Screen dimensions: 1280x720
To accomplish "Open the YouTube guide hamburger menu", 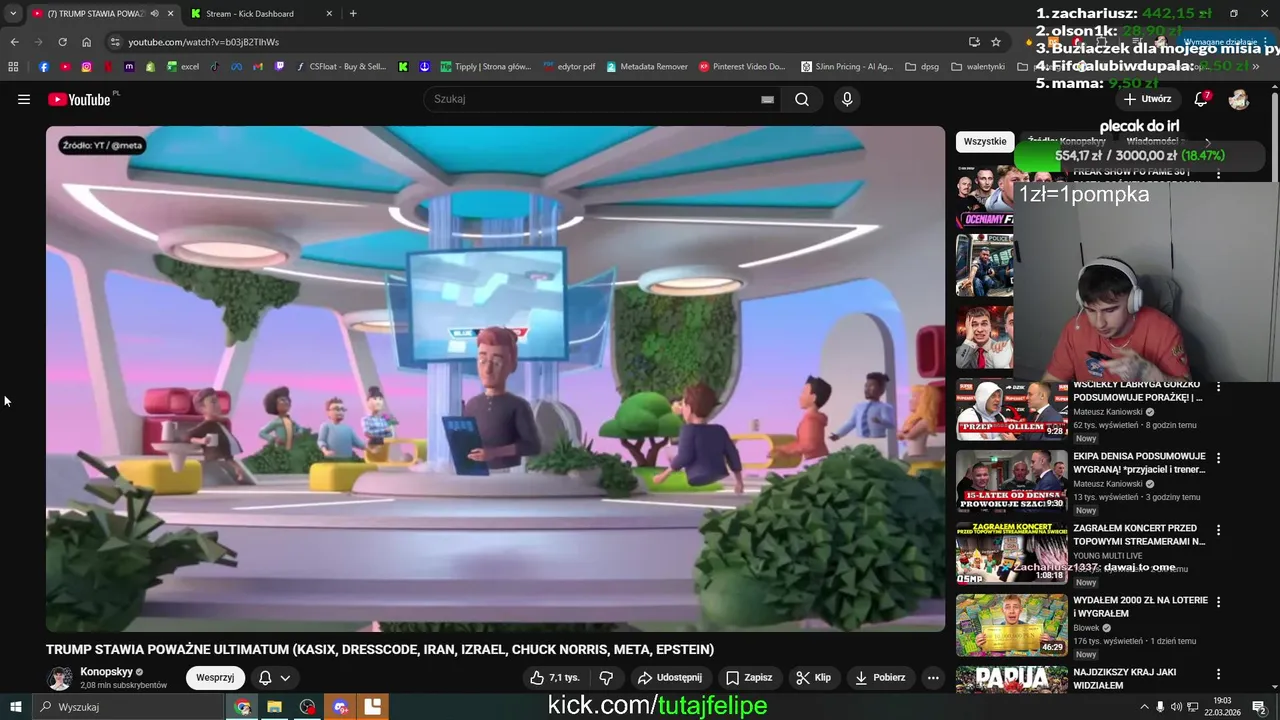I will click(24, 99).
